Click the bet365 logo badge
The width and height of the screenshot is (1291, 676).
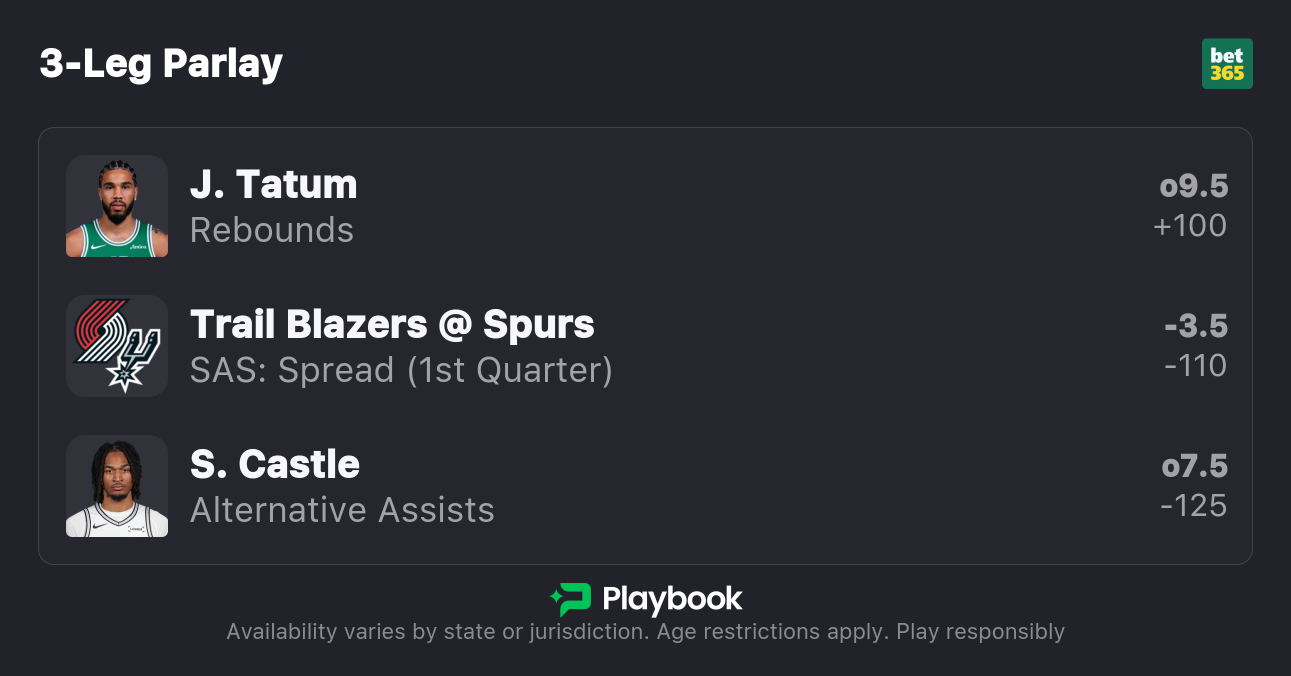click(x=1227, y=64)
